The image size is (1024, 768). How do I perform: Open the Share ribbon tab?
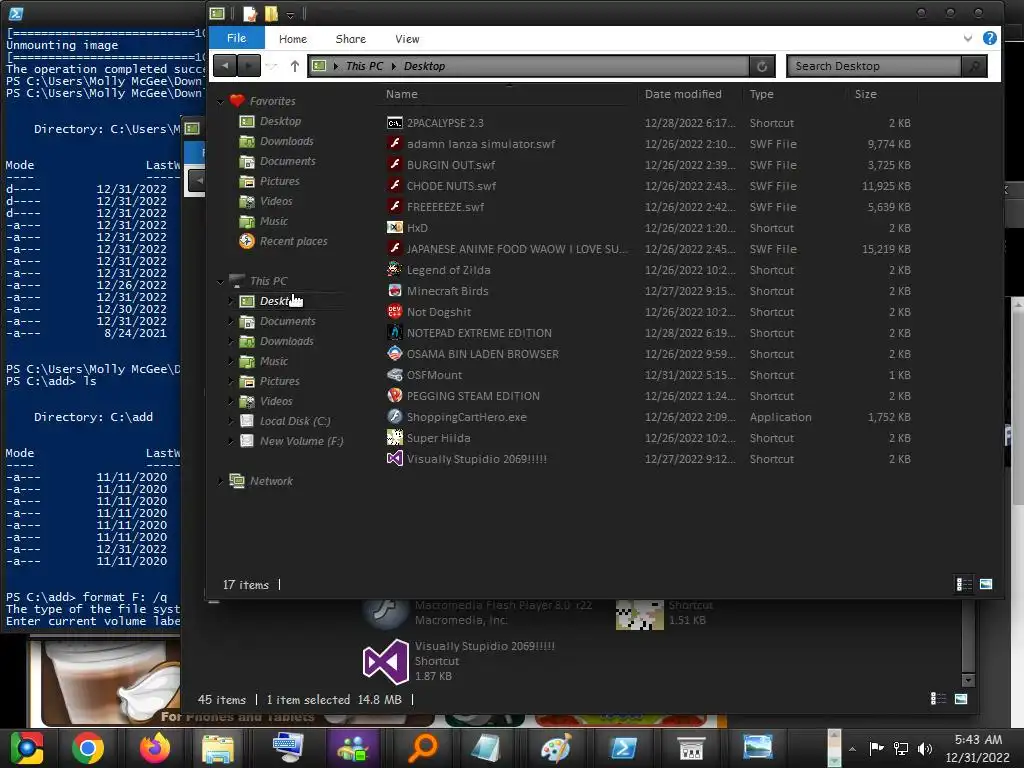(x=351, y=39)
